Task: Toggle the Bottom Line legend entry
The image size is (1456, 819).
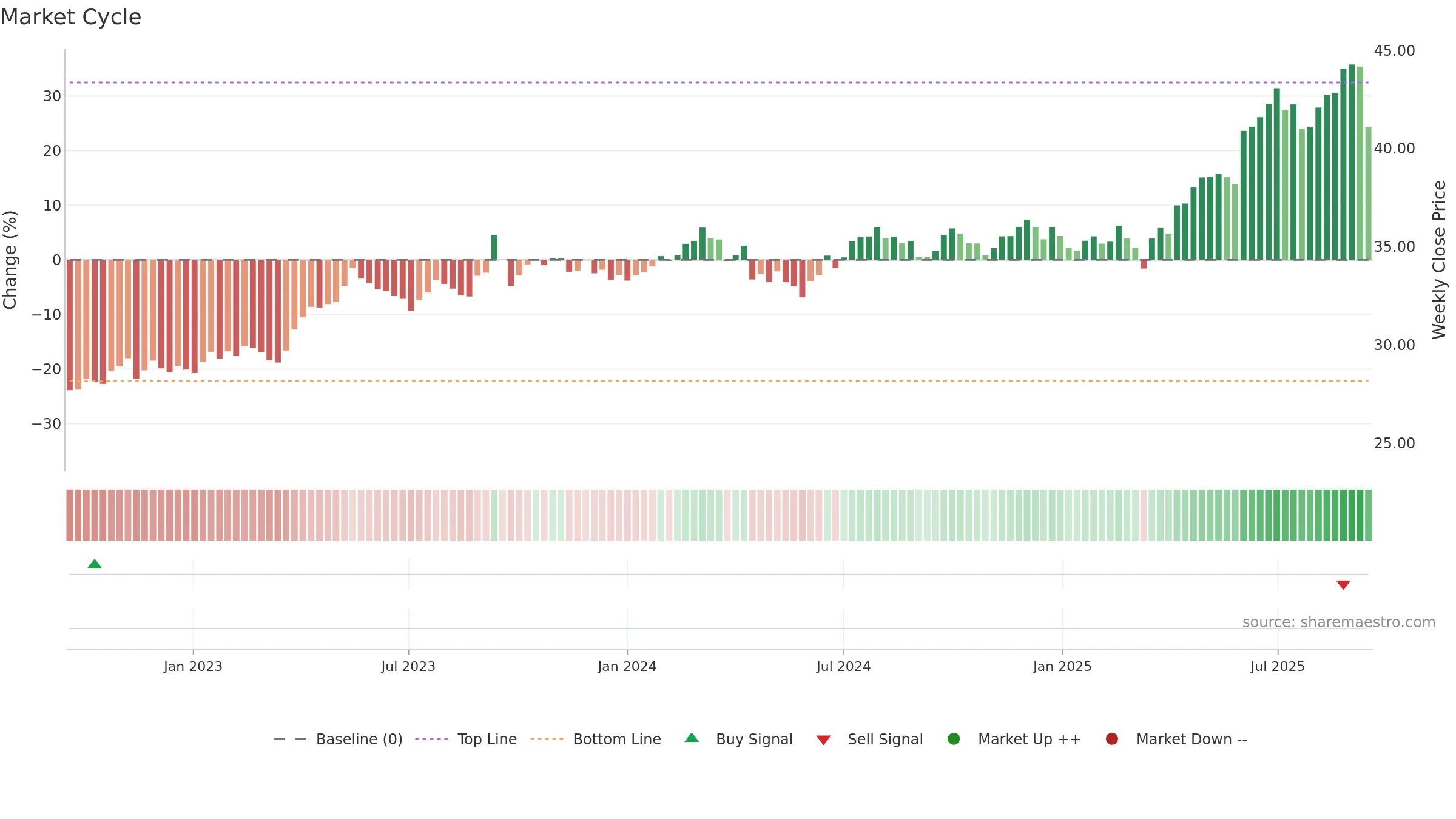Action: pos(596,739)
